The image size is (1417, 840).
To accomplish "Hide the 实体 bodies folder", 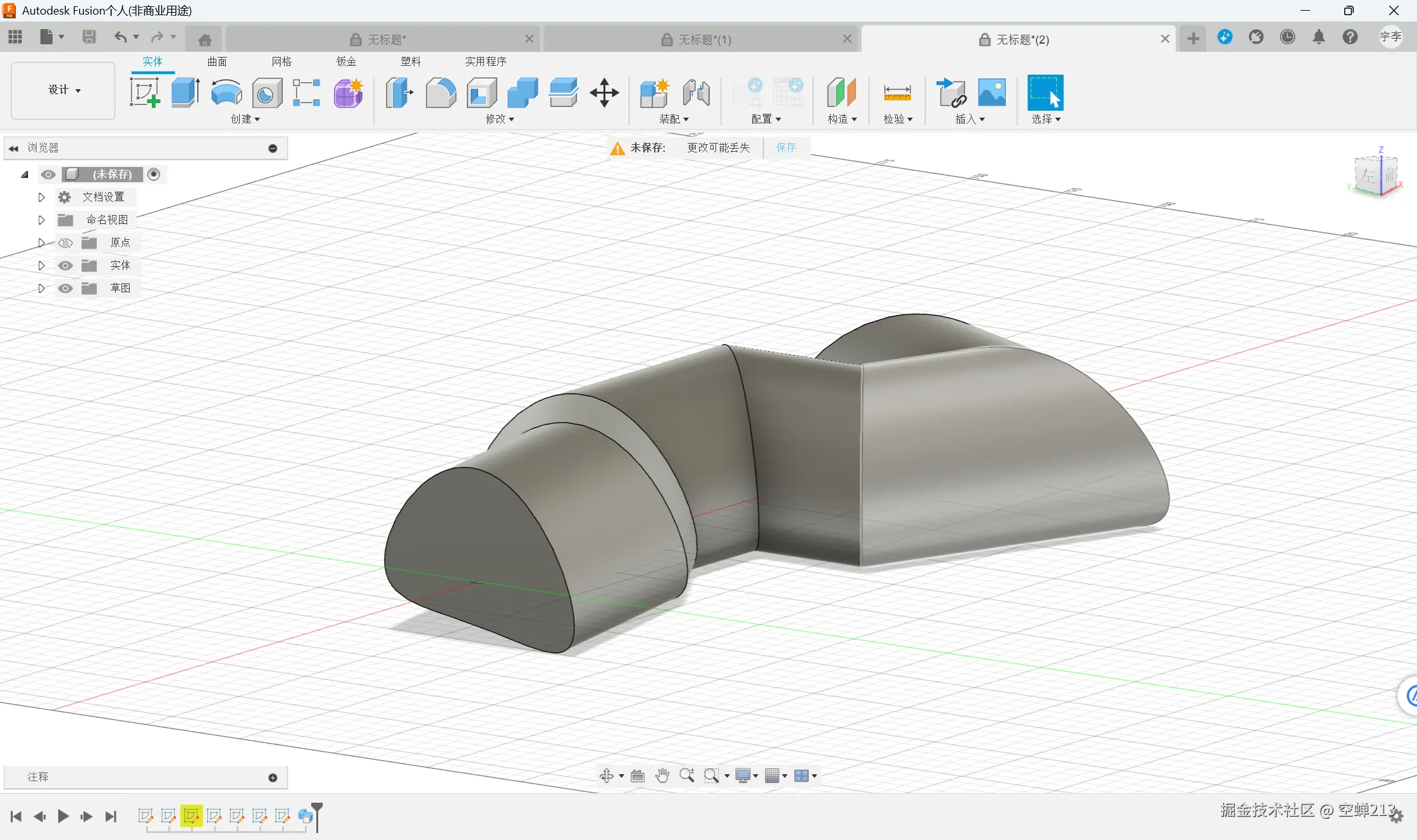I will pyautogui.click(x=65, y=266).
